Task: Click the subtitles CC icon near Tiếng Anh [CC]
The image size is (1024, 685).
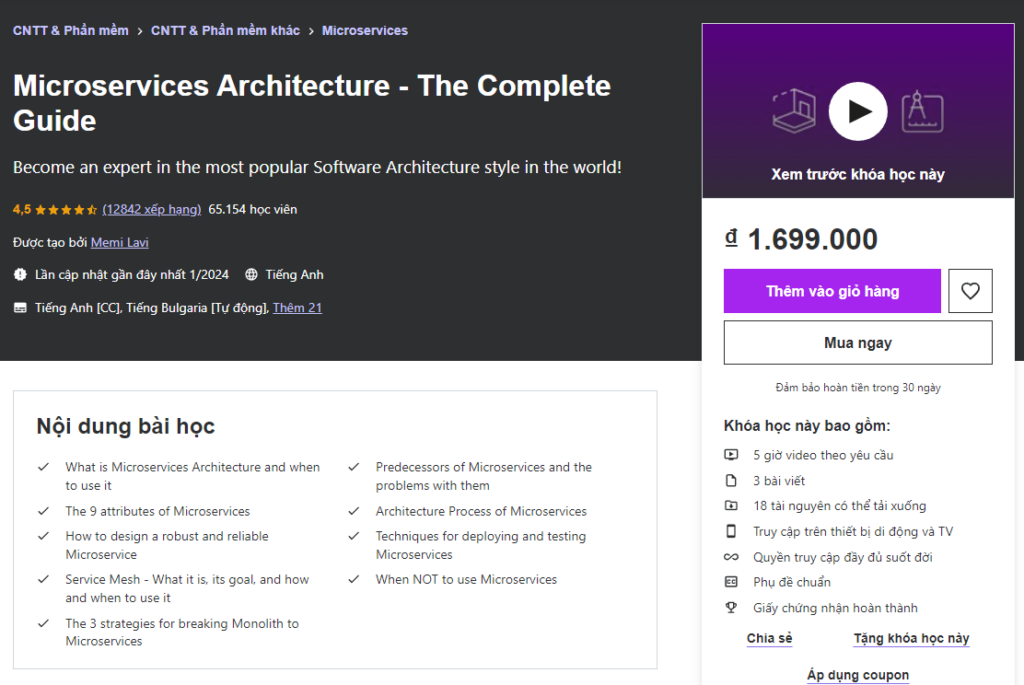Action: coord(20,308)
